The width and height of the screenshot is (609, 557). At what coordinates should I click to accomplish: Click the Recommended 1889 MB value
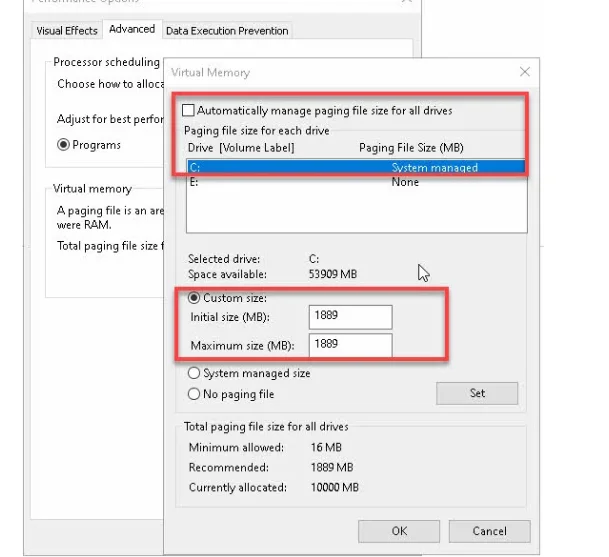332,467
